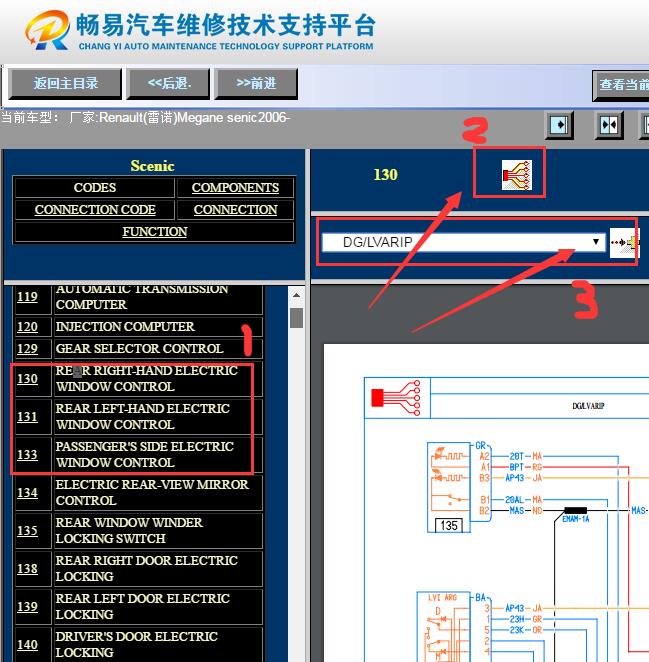Click the DG/LVARIP title in diagram
Image resolution: width=649 pixels, height=662 pixels.
click(588, 406)
